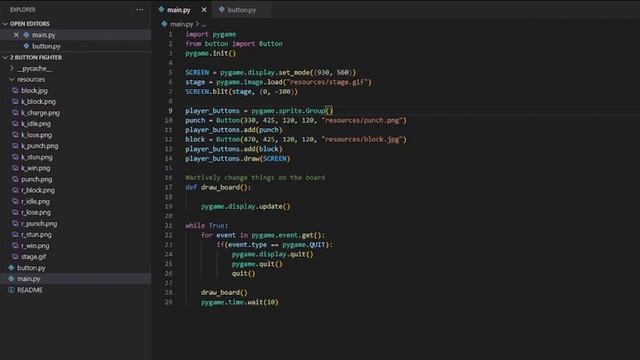Click the k_stun.png image file icon
Image resolution: width=640 pixels, height=360 pixels.
coord(15,157)
